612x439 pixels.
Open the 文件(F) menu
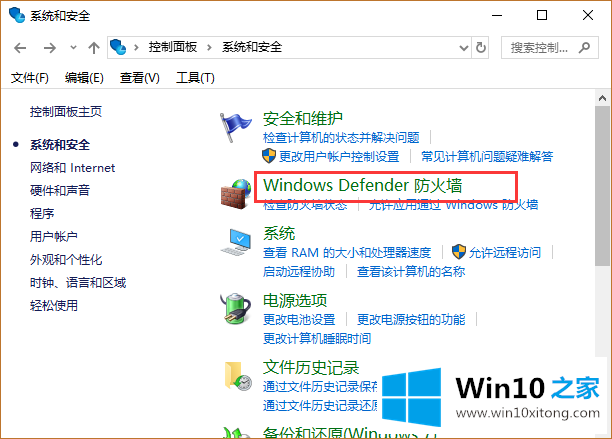(30, 78)
